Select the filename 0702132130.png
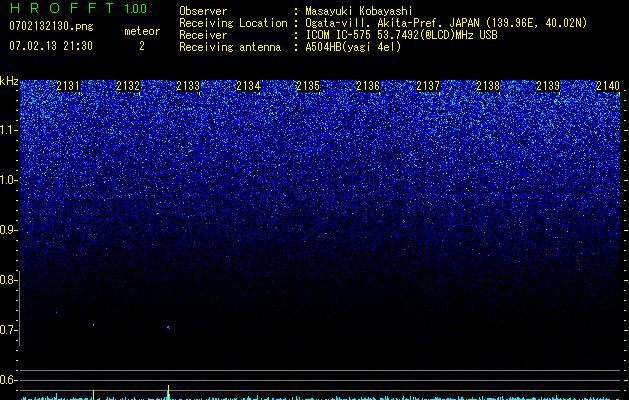Screen dimensions: 629x400 [x=51, y=26]
